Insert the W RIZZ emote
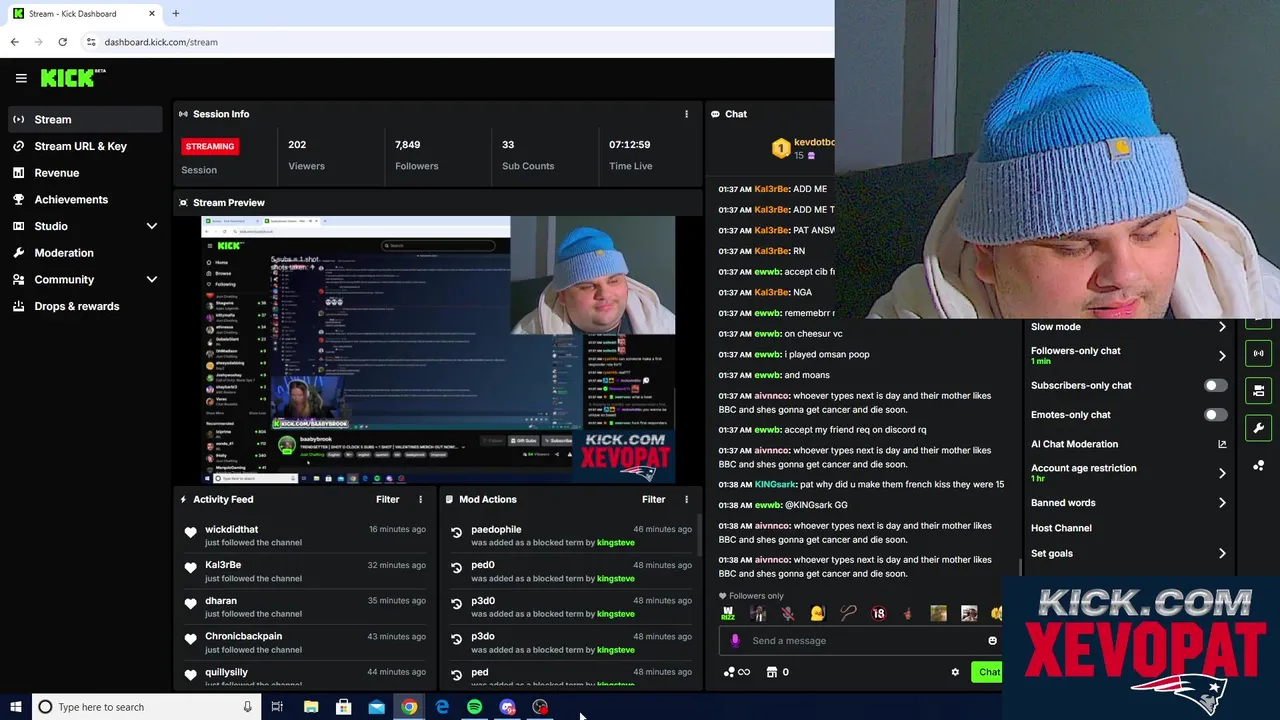 point(728,614)
